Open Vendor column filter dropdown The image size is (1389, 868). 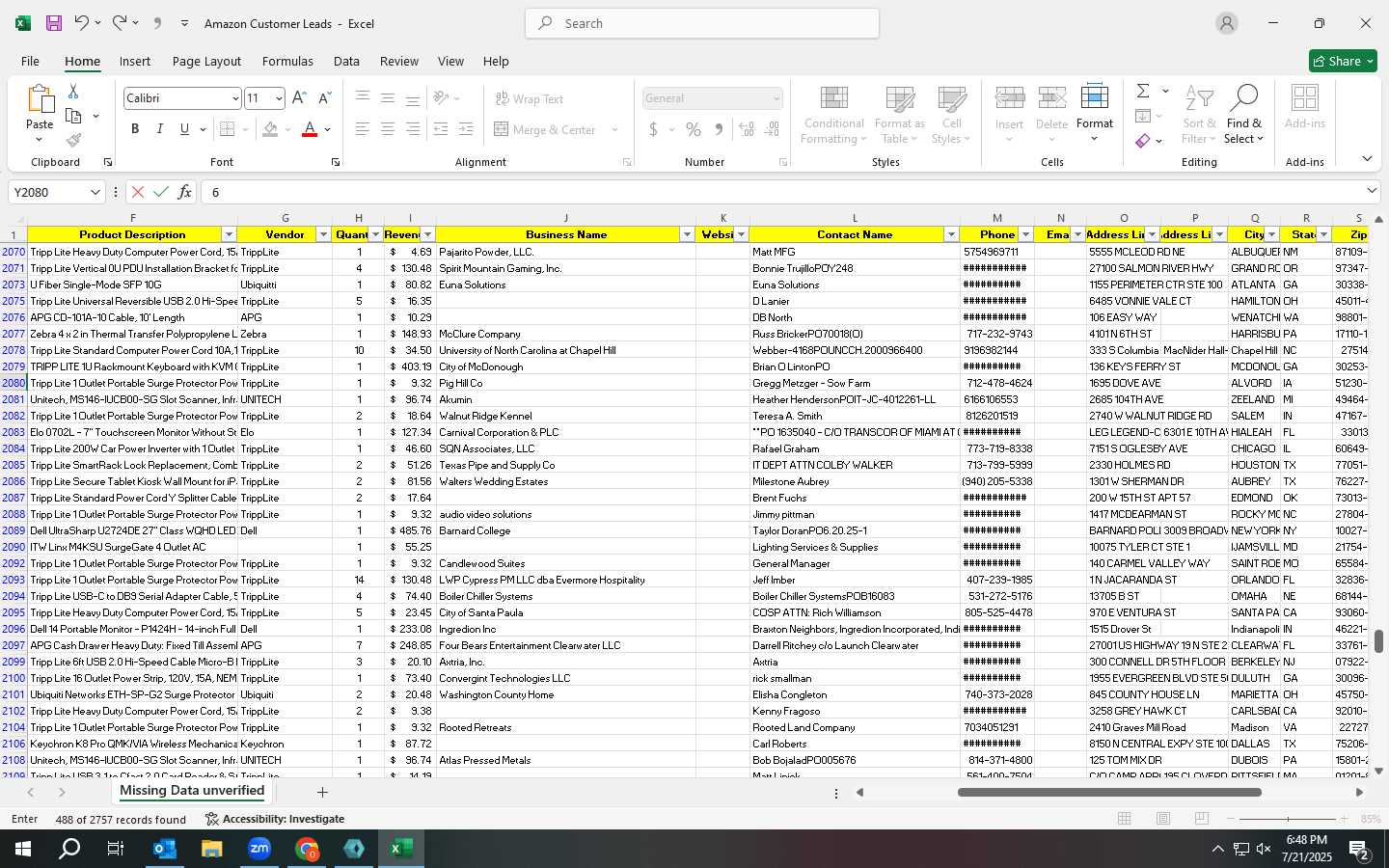click(323, 234)
